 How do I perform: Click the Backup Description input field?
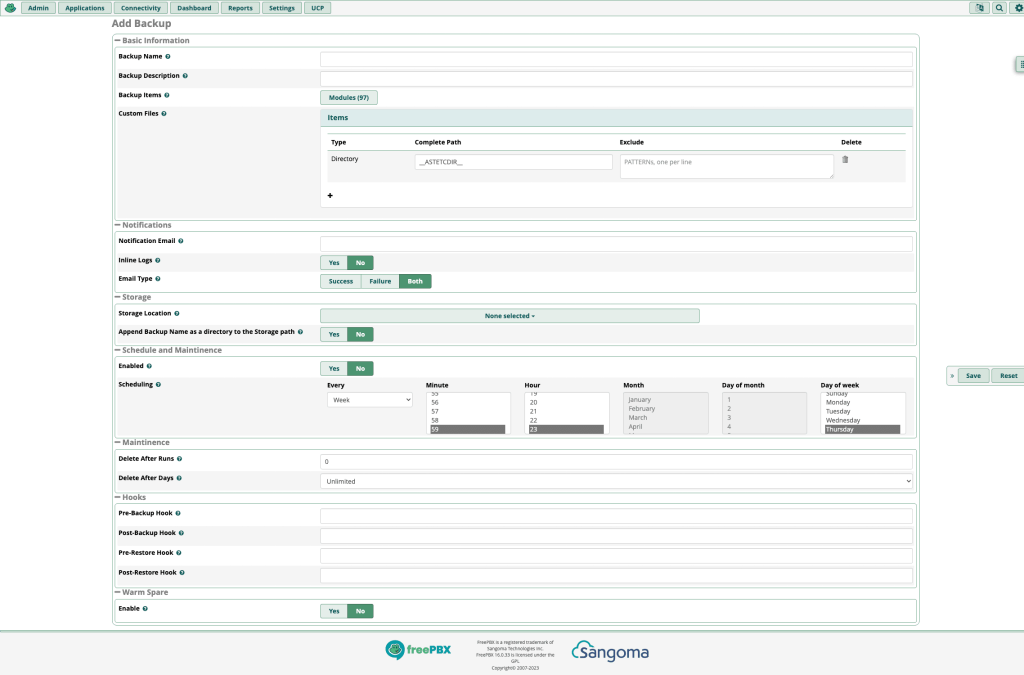point(616,79)
